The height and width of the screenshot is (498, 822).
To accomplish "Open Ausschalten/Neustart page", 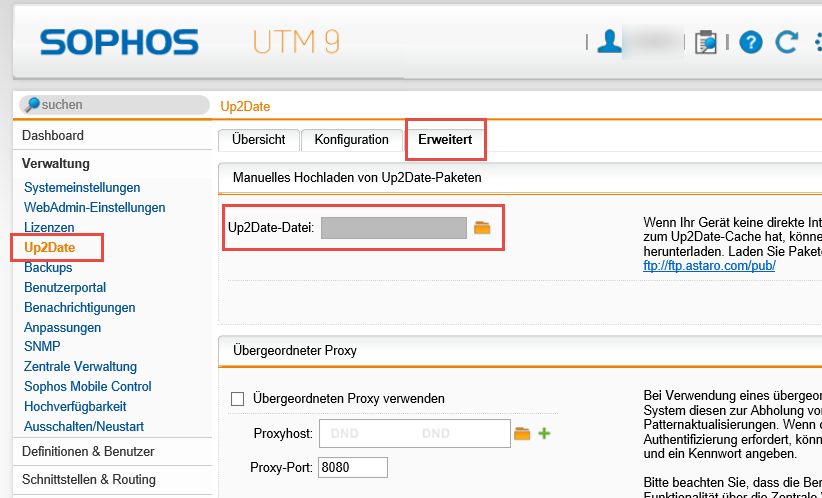I will pos(84,426).
